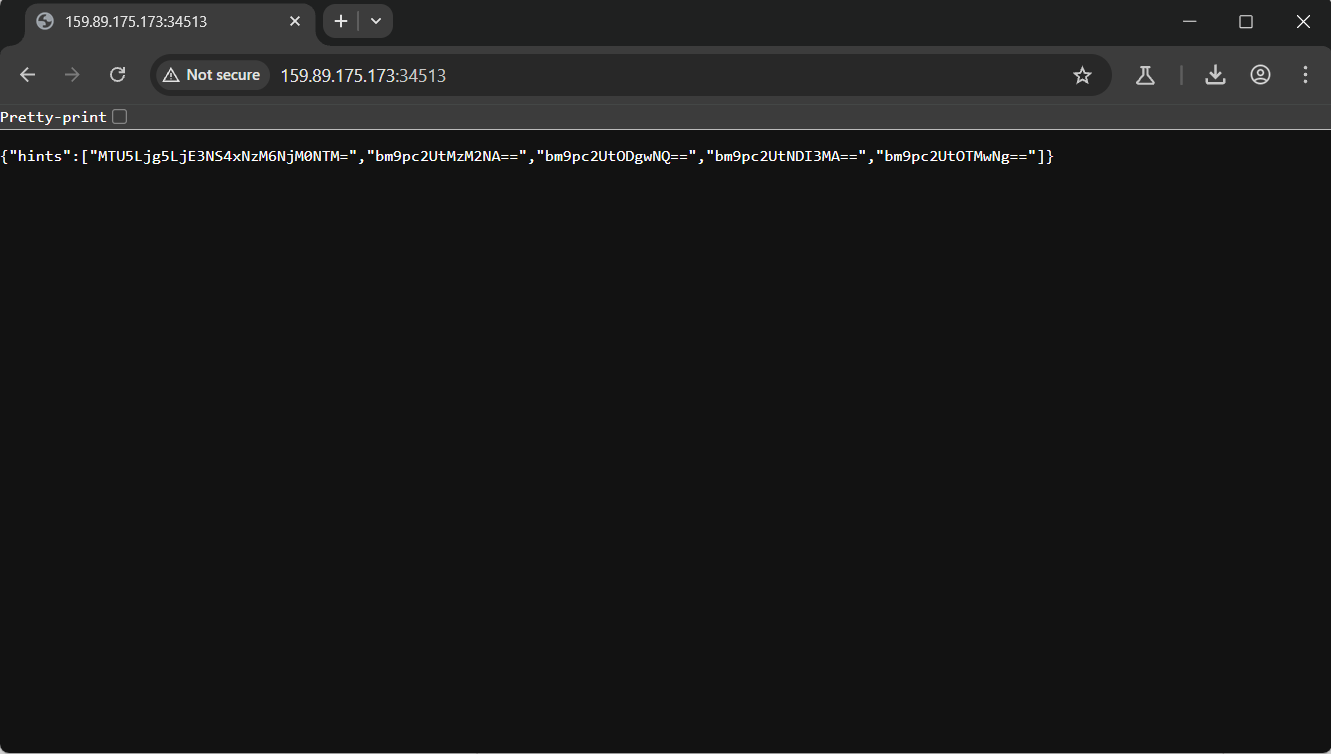Open the Not secure site info
Screen dimensions: 1331x754
click(212, 75)
